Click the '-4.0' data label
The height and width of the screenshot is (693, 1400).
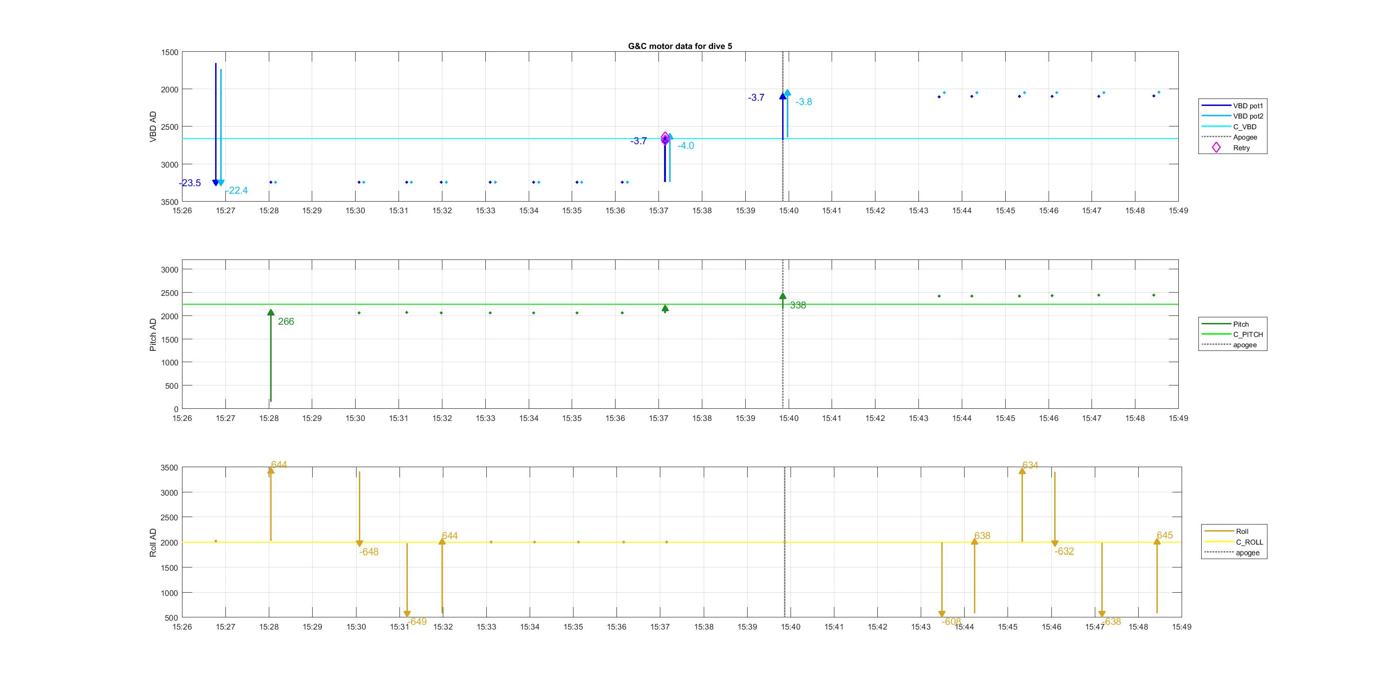click(x=685, y=146)
